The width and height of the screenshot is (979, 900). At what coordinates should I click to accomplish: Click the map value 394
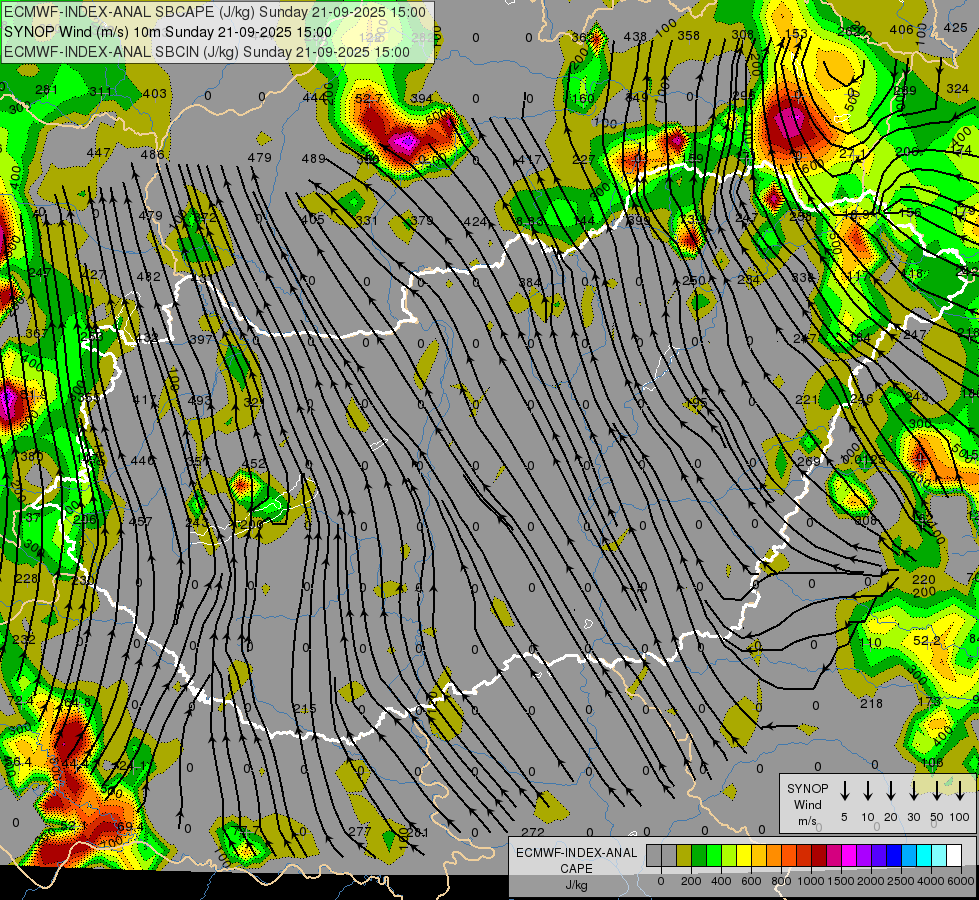(422, 98)
